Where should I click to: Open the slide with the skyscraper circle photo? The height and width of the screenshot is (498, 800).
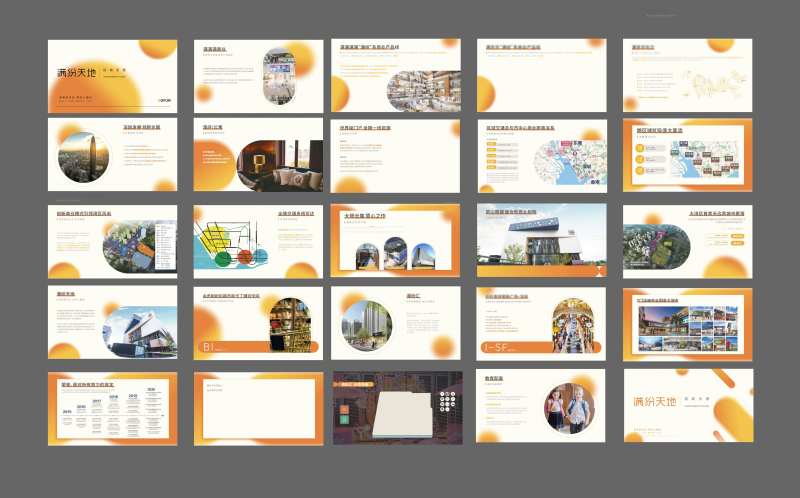(x=112, y=156)
